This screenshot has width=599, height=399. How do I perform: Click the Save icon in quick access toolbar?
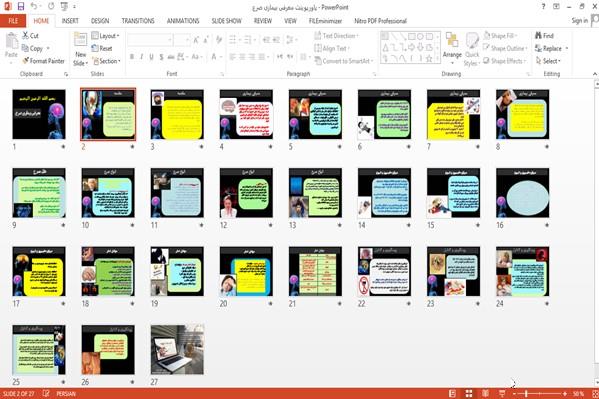click(21, 6)
